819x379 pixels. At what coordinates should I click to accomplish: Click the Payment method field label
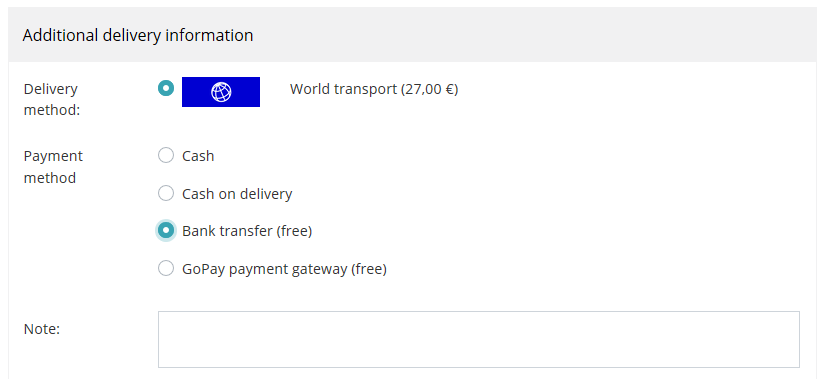point(53,167)
